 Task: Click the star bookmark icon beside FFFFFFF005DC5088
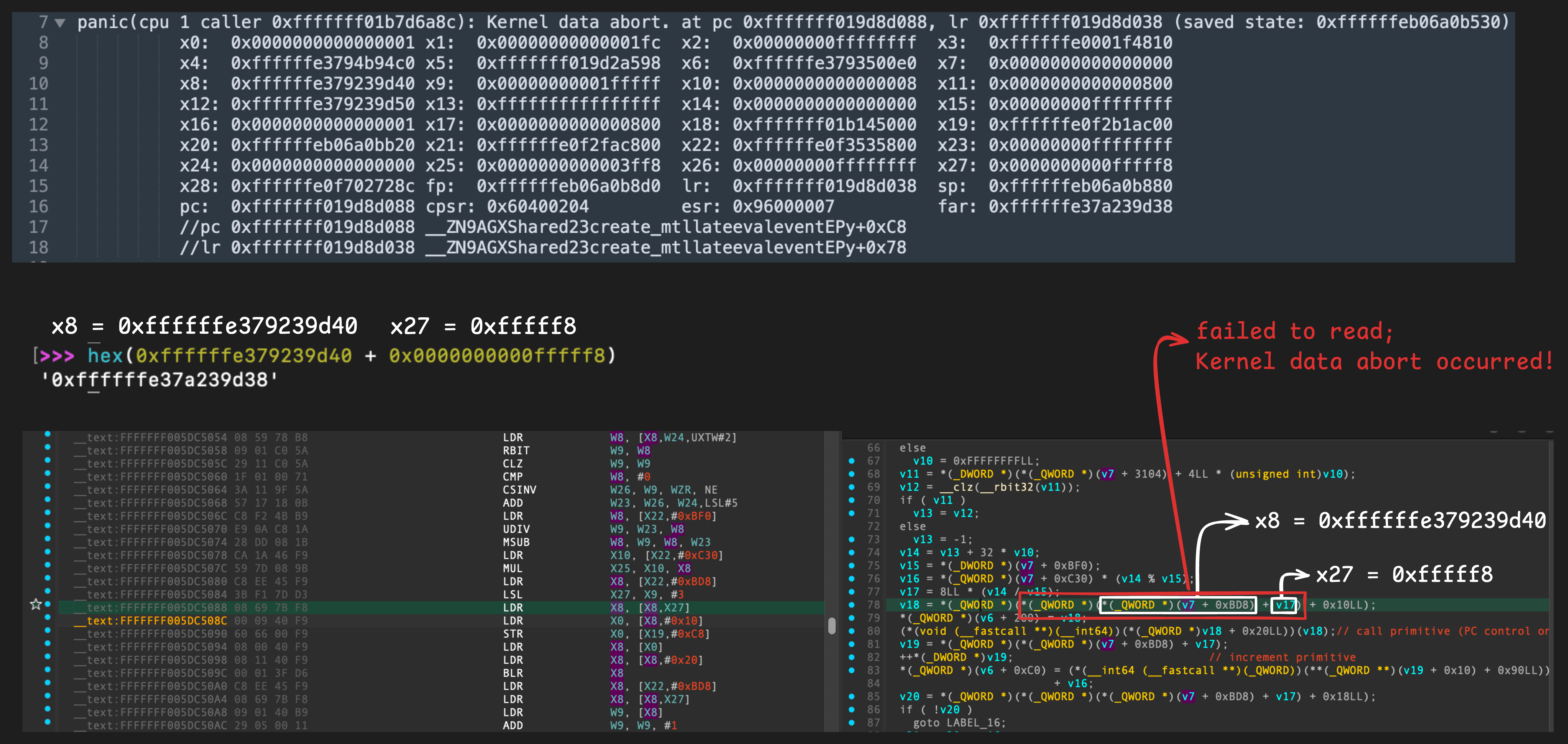click(36, 604)
